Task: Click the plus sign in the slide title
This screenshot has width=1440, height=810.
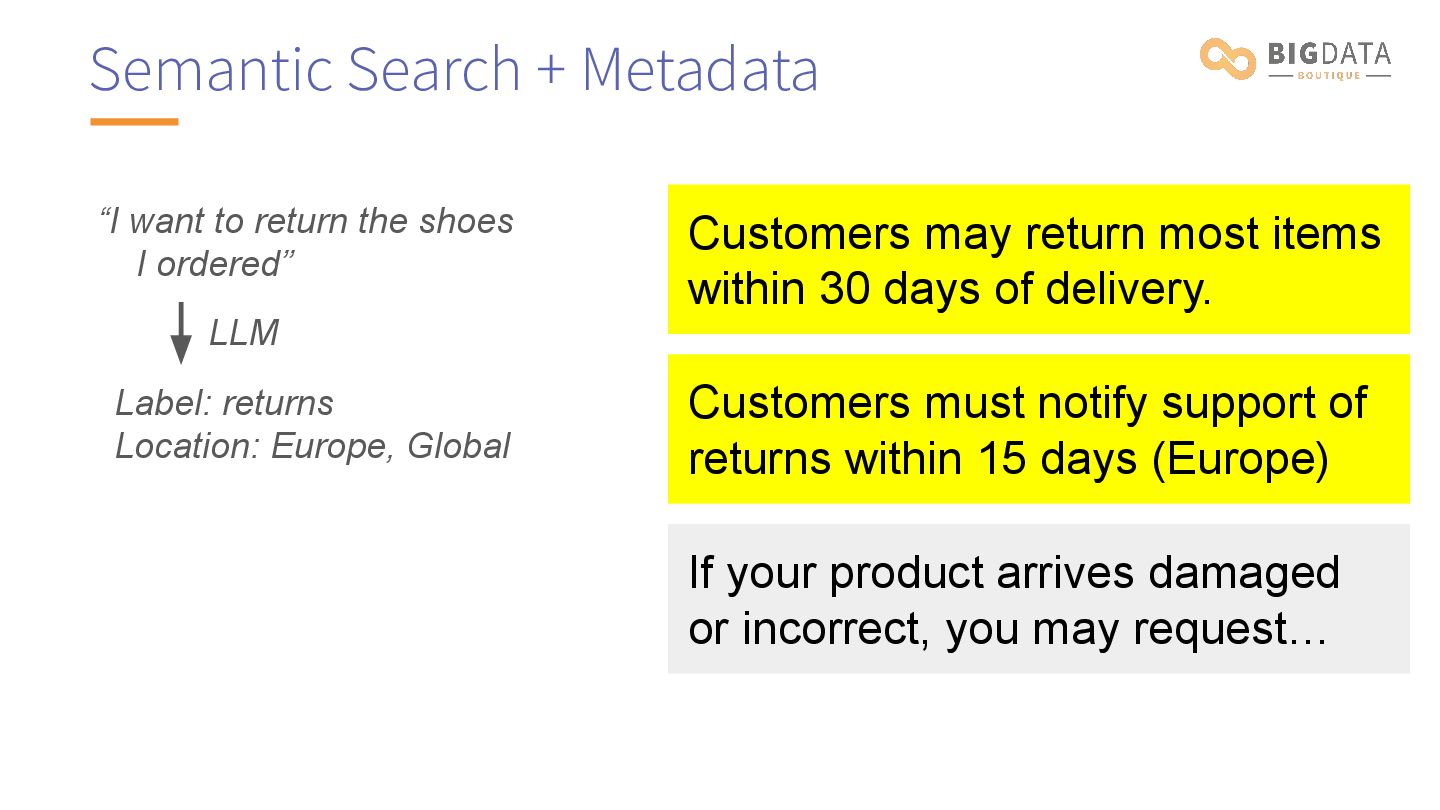Action: pyautogui.click(x=551, y=72)
